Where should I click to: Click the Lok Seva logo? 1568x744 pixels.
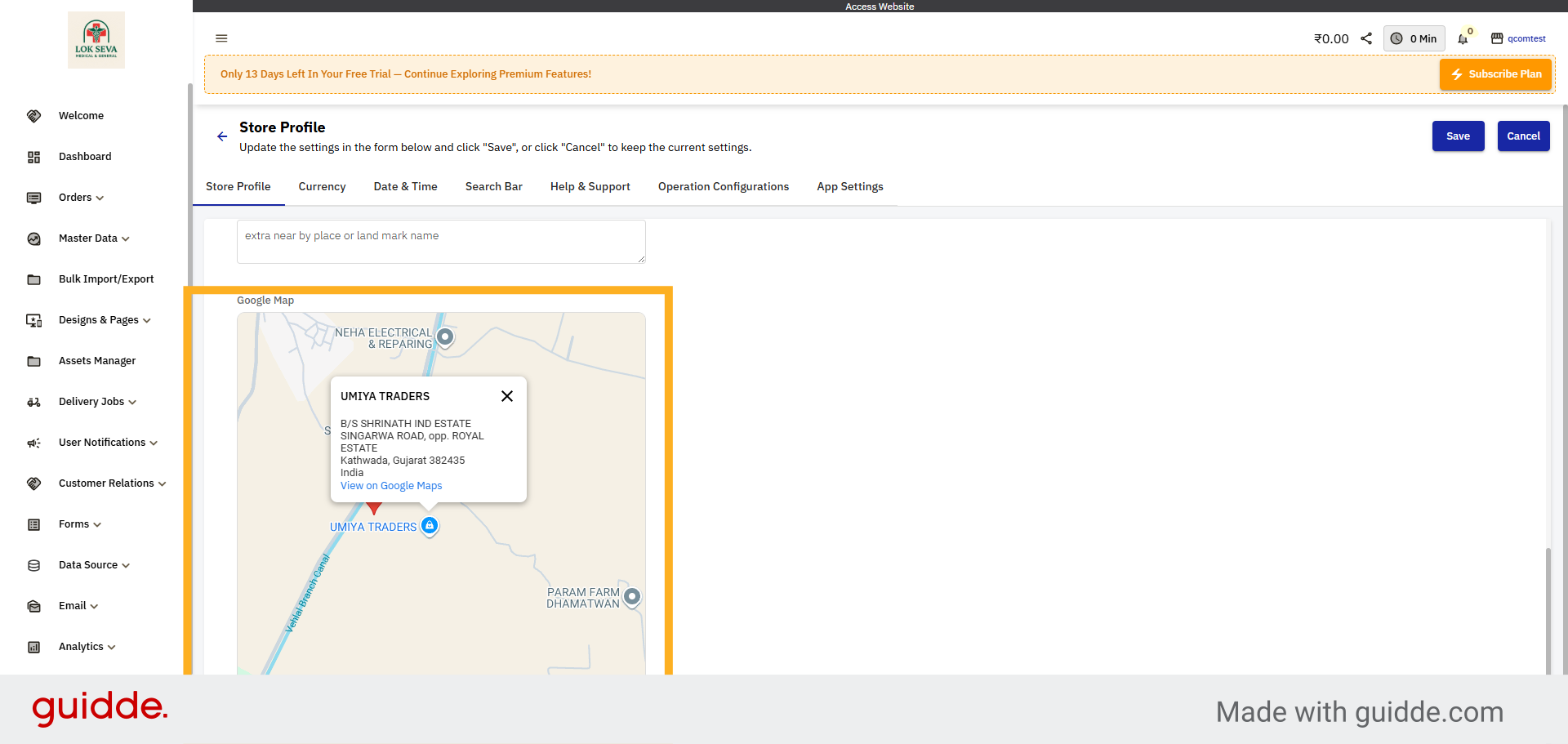tap(96, 40)
